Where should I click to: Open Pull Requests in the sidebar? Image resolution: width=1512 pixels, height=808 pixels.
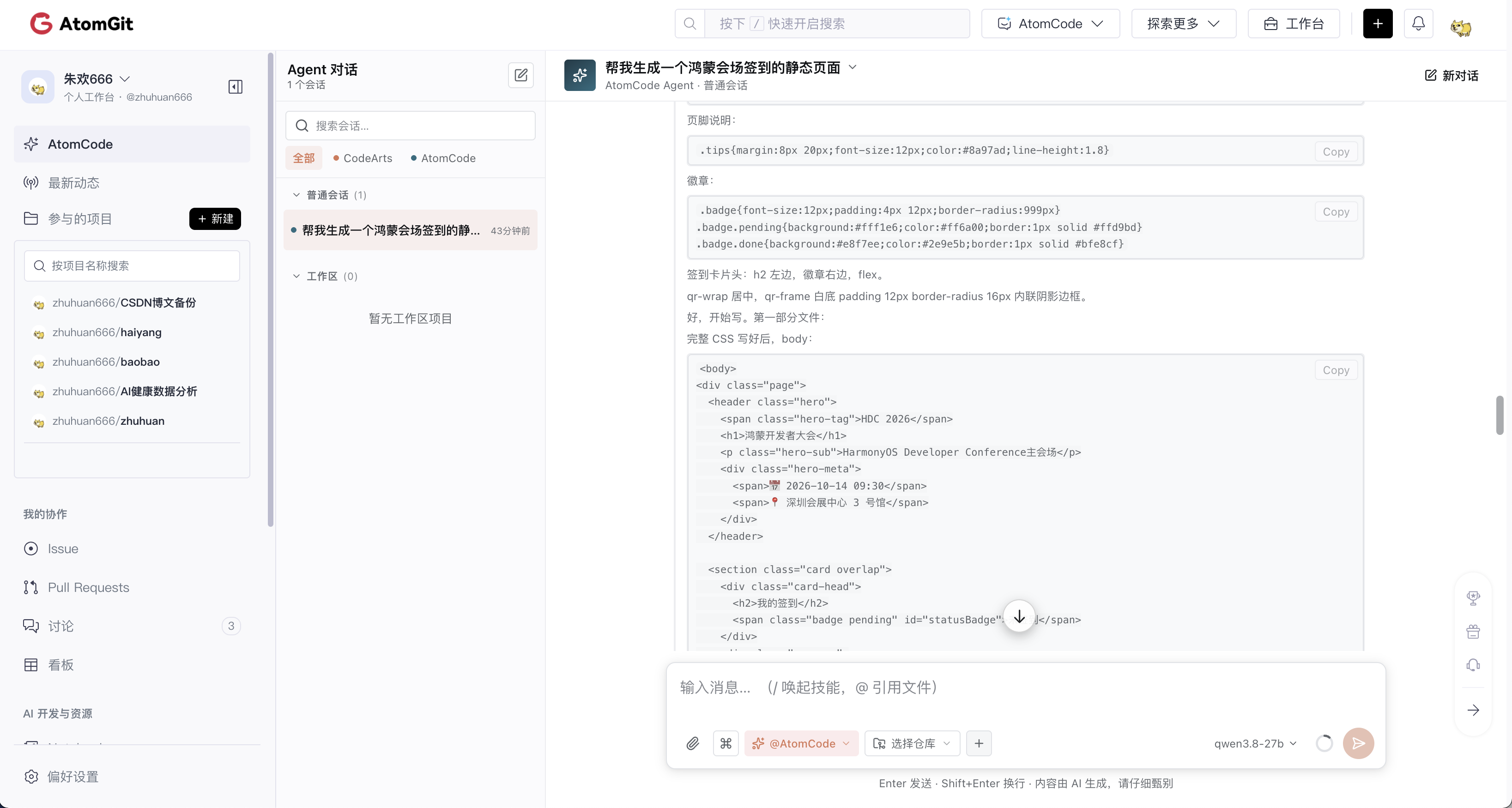click(132, 587)
